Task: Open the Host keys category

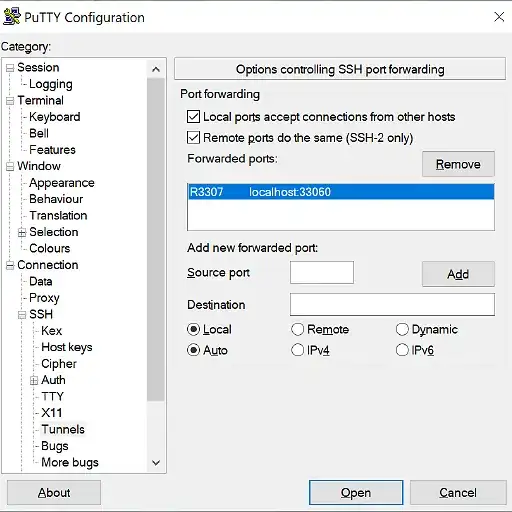Action: coord(67,347)
